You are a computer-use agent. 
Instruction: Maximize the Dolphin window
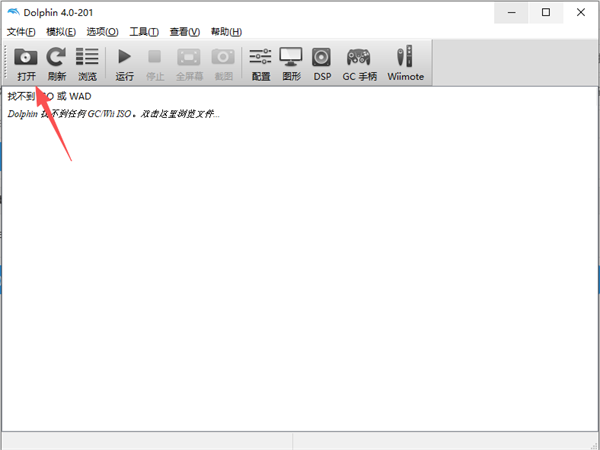tap(546, 12)
